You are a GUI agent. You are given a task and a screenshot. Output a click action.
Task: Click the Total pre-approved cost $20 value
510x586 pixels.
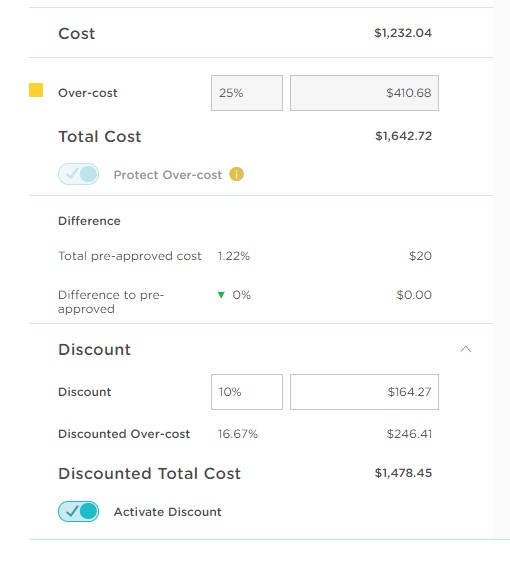click(x=420, y=256)
